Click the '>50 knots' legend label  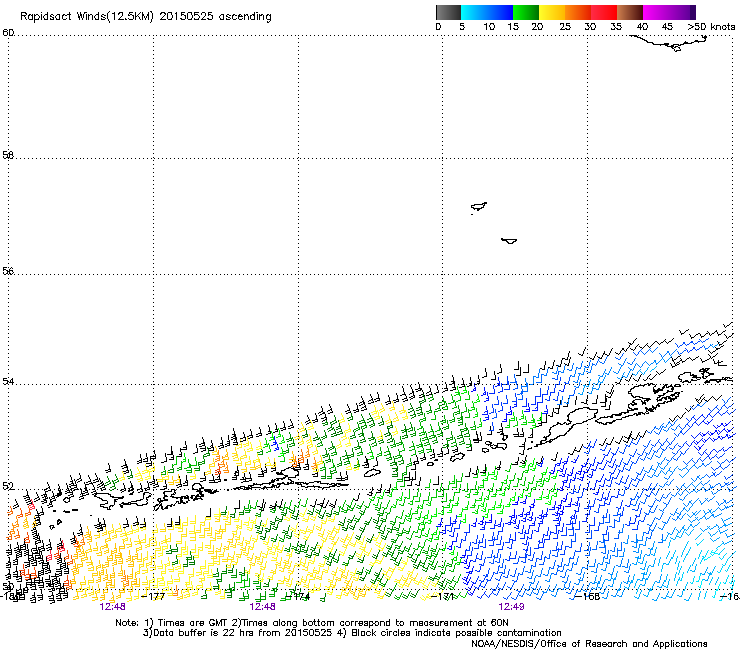[711, 27]
